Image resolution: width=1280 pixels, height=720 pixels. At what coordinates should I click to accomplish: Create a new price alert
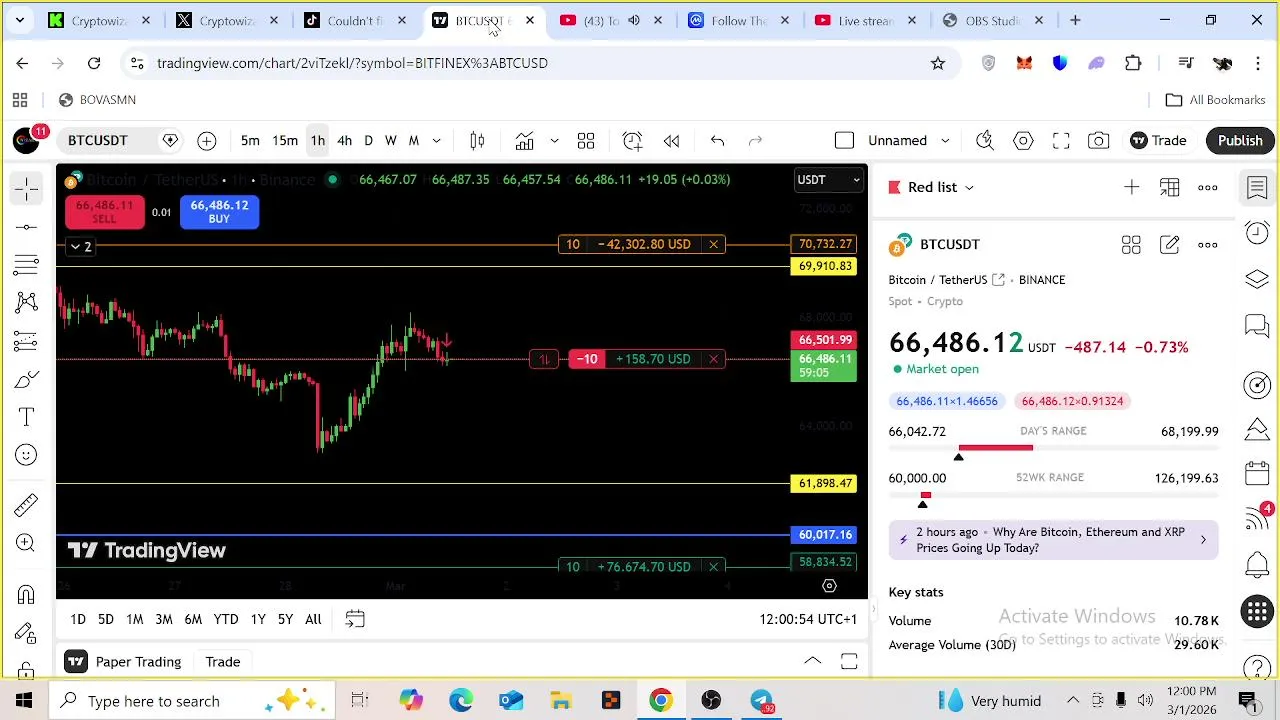click(632, 141)
